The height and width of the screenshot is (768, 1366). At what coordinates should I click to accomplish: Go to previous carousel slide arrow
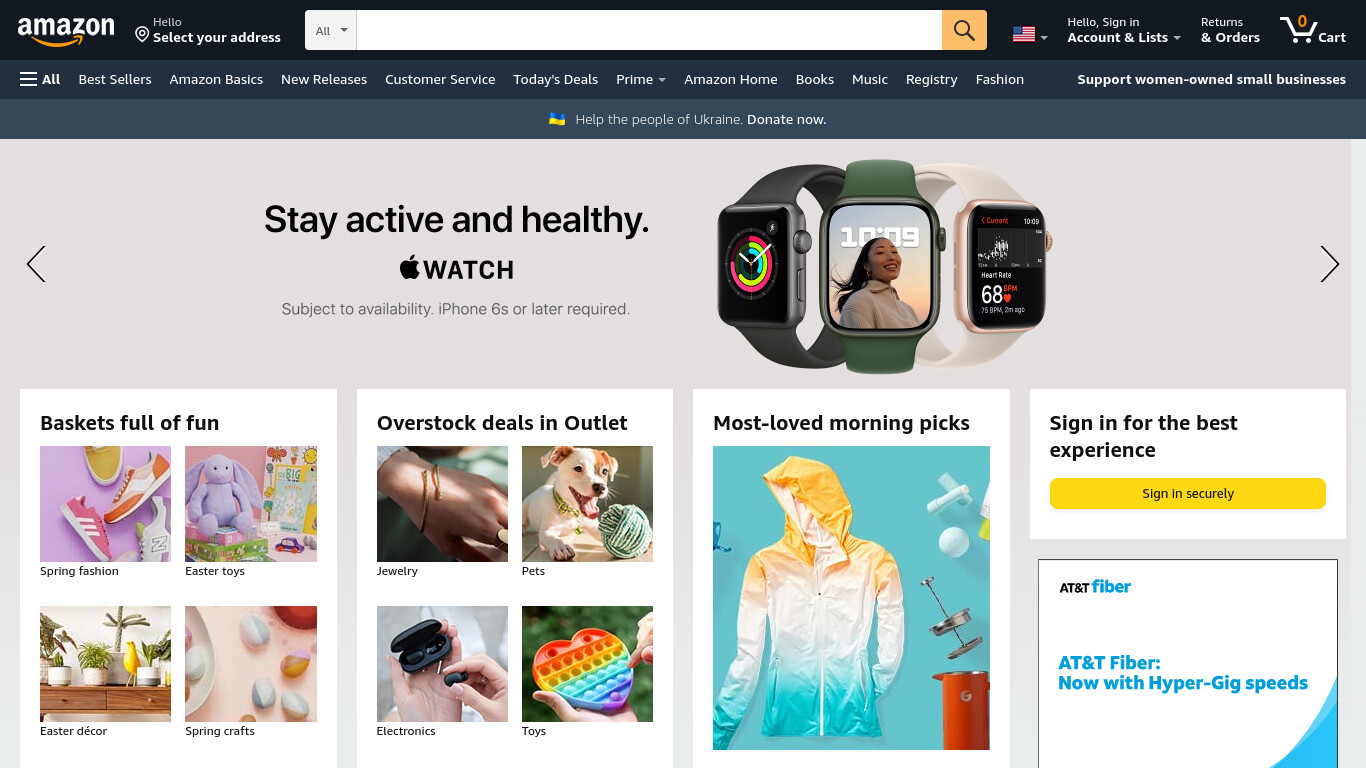[36, 264]
